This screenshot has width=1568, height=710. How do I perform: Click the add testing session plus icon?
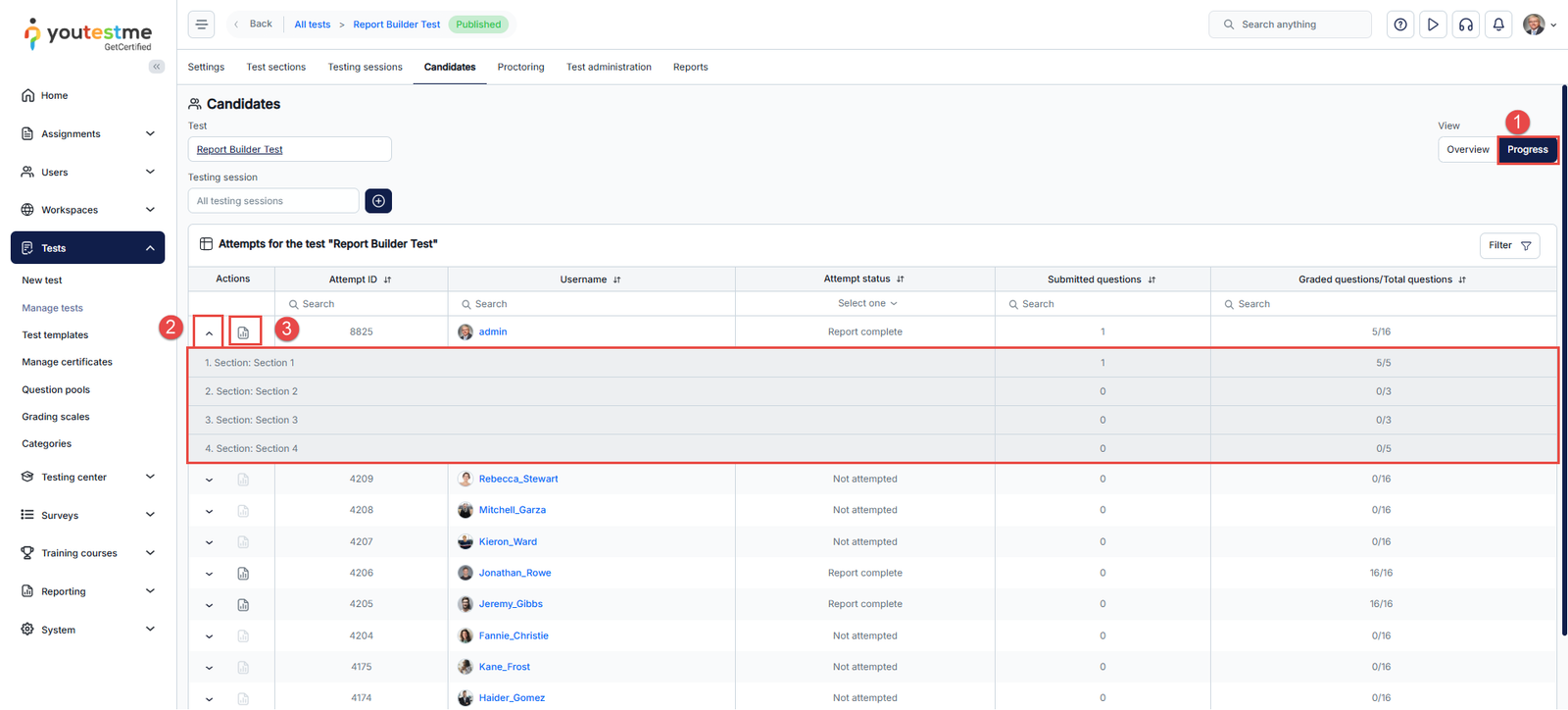coord(378,201)
